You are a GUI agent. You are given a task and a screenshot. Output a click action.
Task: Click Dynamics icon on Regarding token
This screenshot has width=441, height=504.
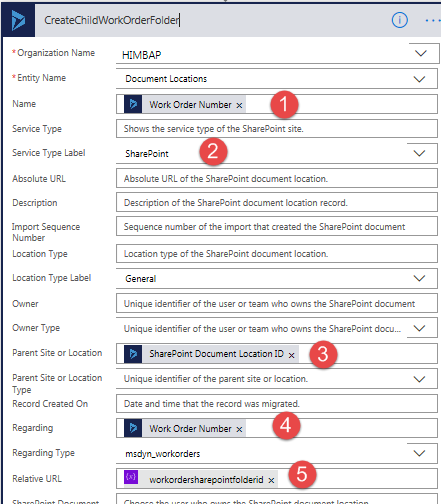tap(133, 428)
